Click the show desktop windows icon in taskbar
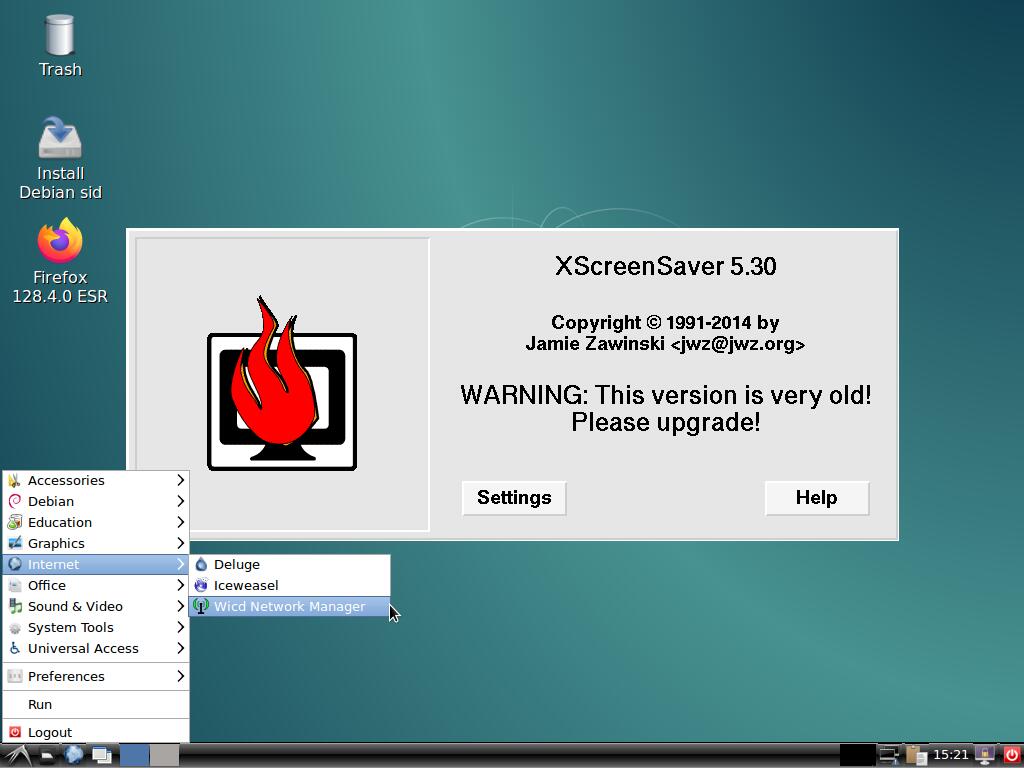Image resolution: width=1024 pixels, height=768 pixels. tap(102, 756)
